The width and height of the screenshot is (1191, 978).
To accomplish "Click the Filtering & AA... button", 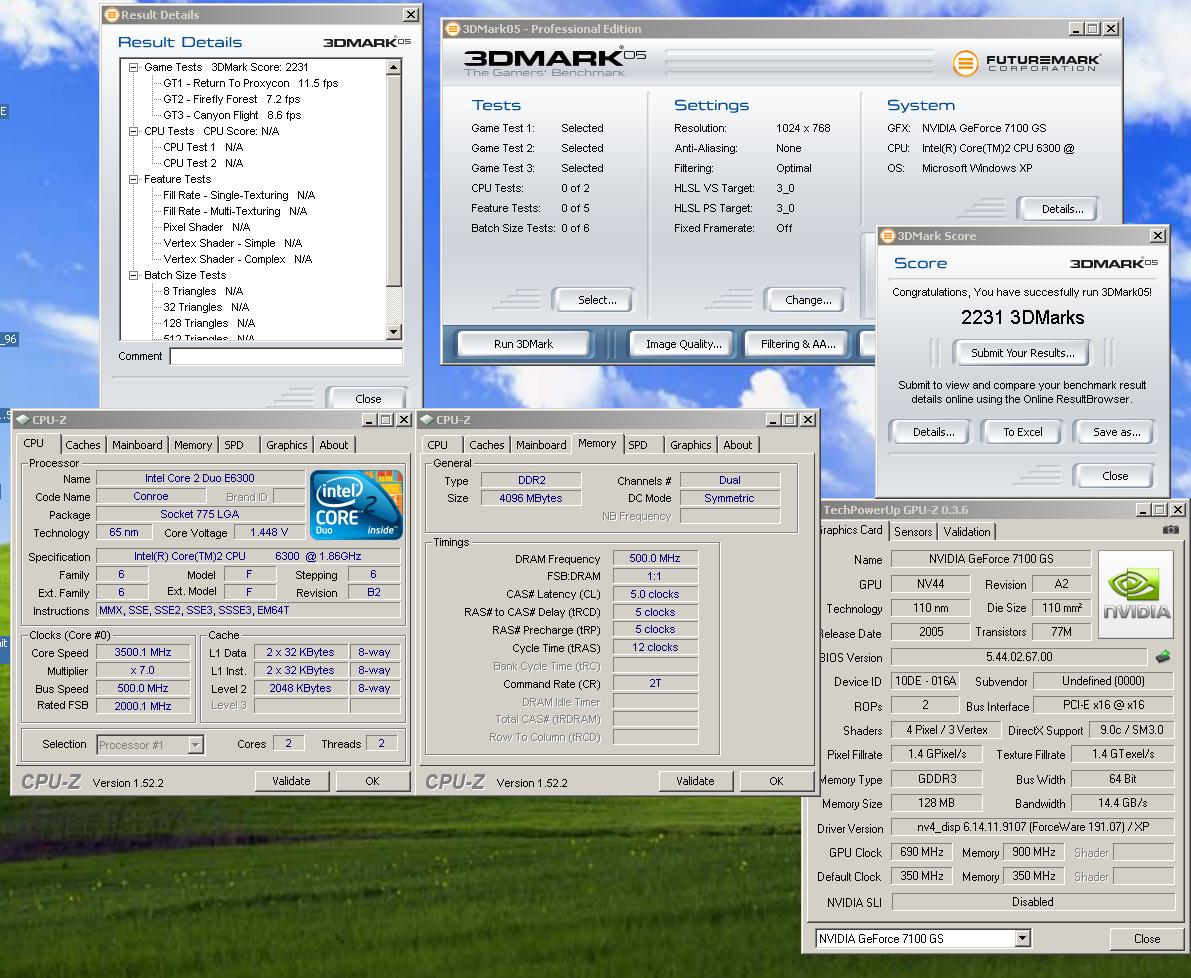I will pyautogui.click(x=798, y=344).
